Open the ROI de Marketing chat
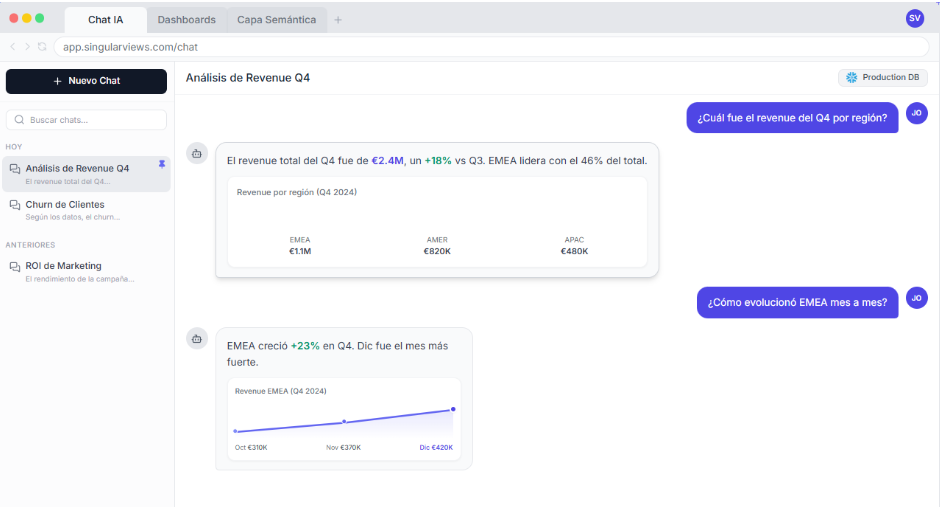The image size is (942, 516). [63, 266]
